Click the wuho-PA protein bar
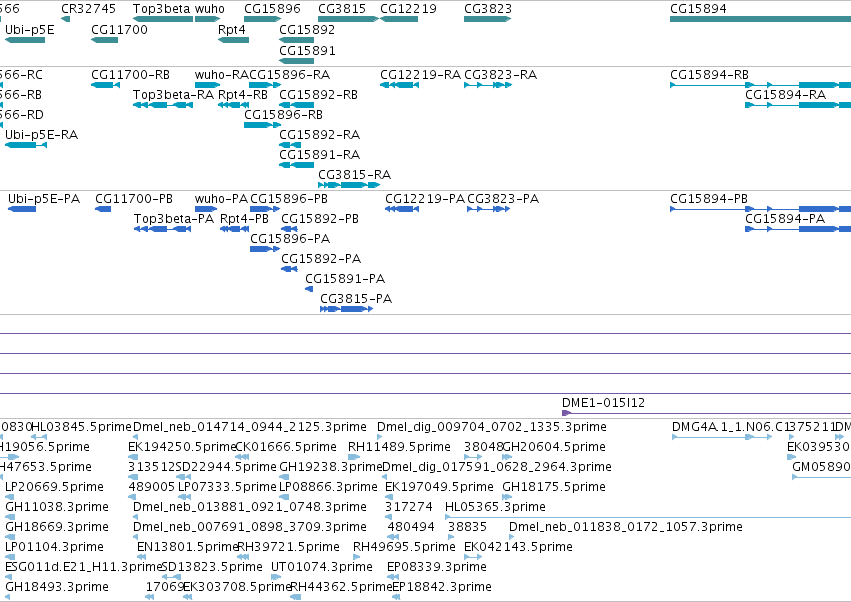 [206, 209]
